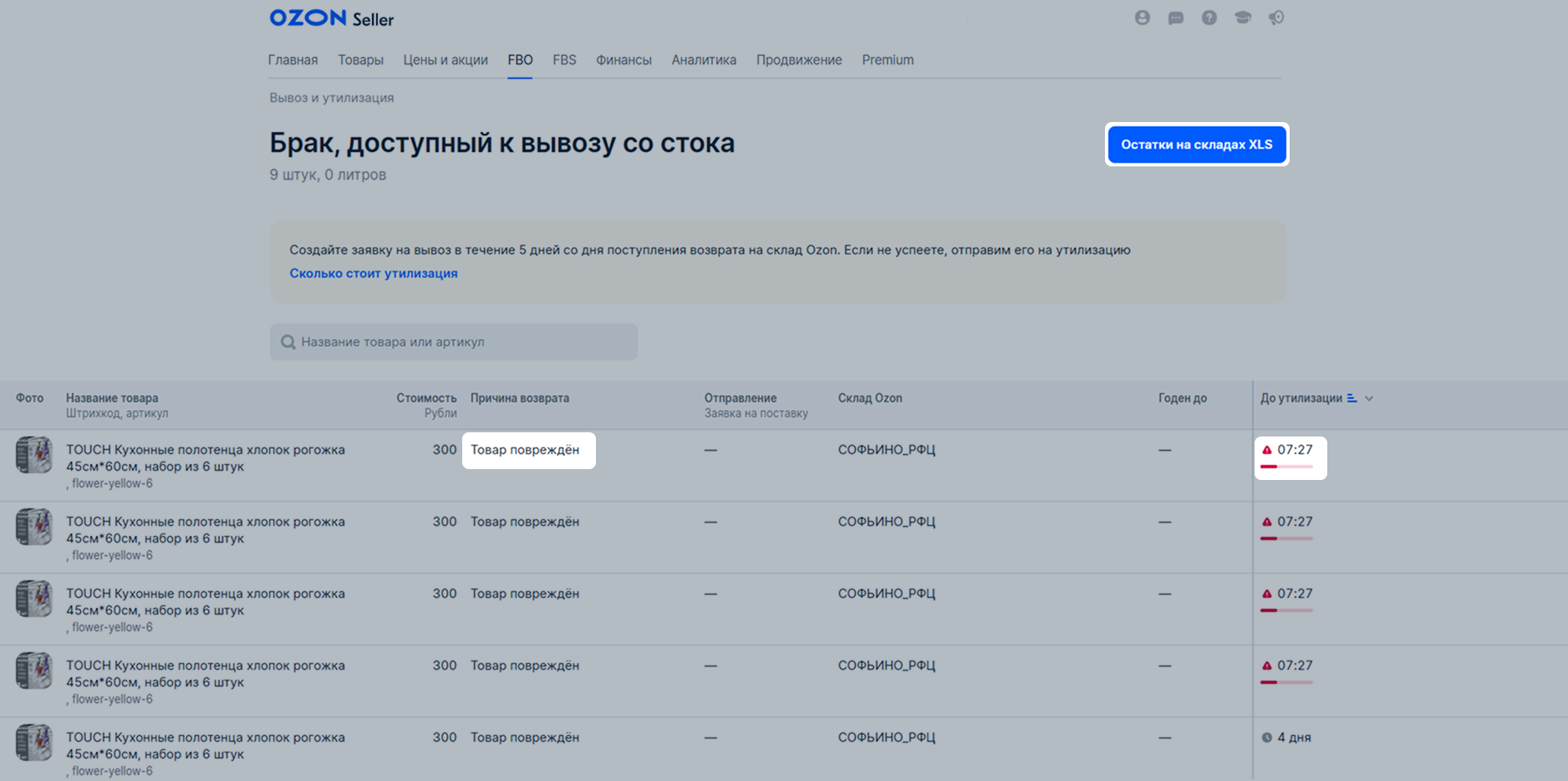This screenshot has width=1568, height=781.
Task: Click the sort icon in До утилизации header
Action: pyautogui.click(x=1352, y=398)
